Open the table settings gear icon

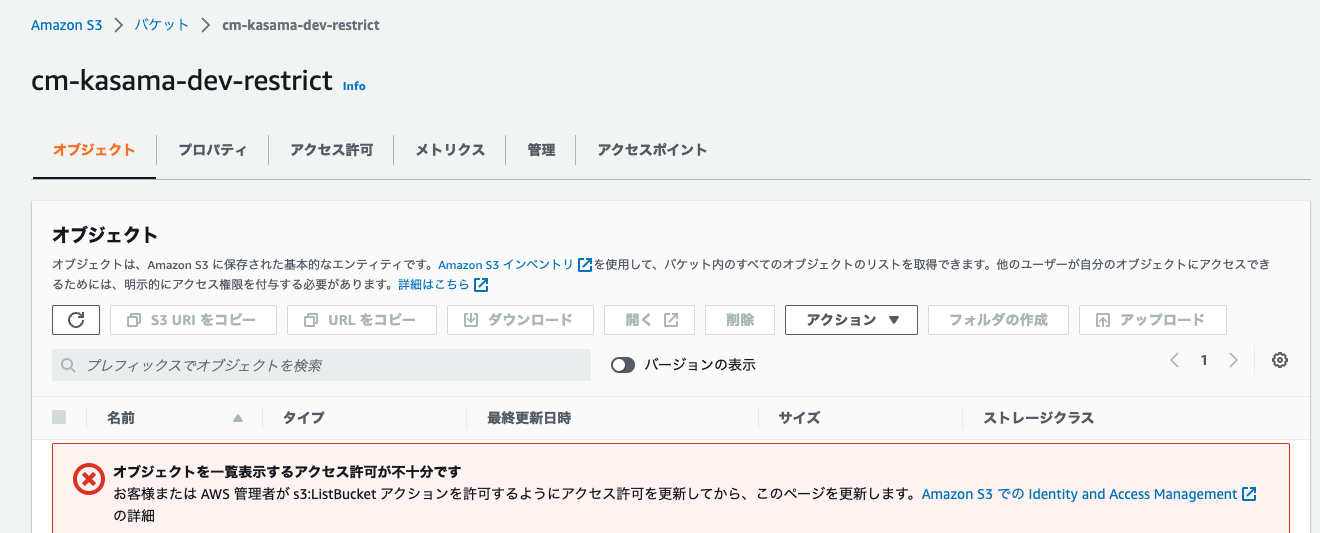pos(1279,360)
